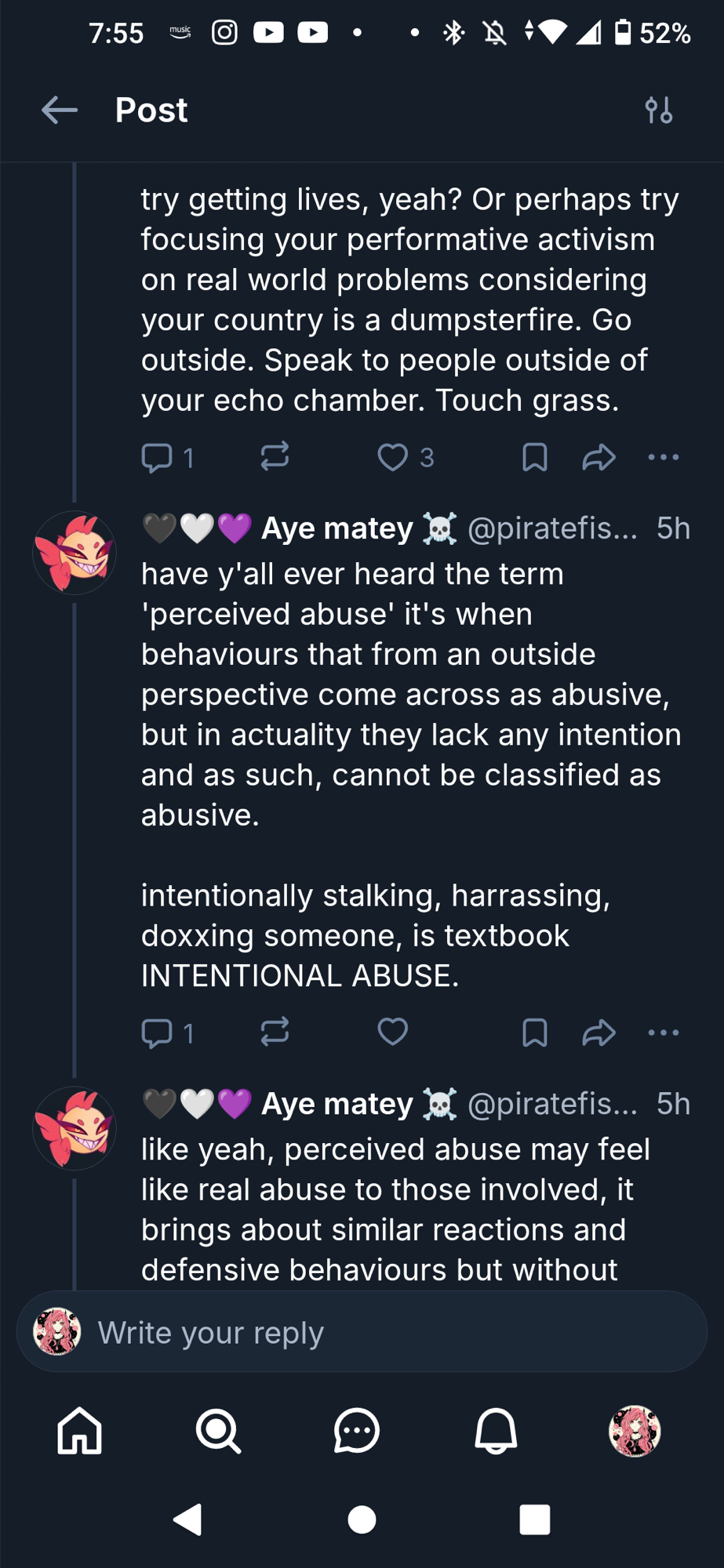Repost the 'perceived abuse' post
Viewport: 724px width, 1568px height.
[275, 1033]
